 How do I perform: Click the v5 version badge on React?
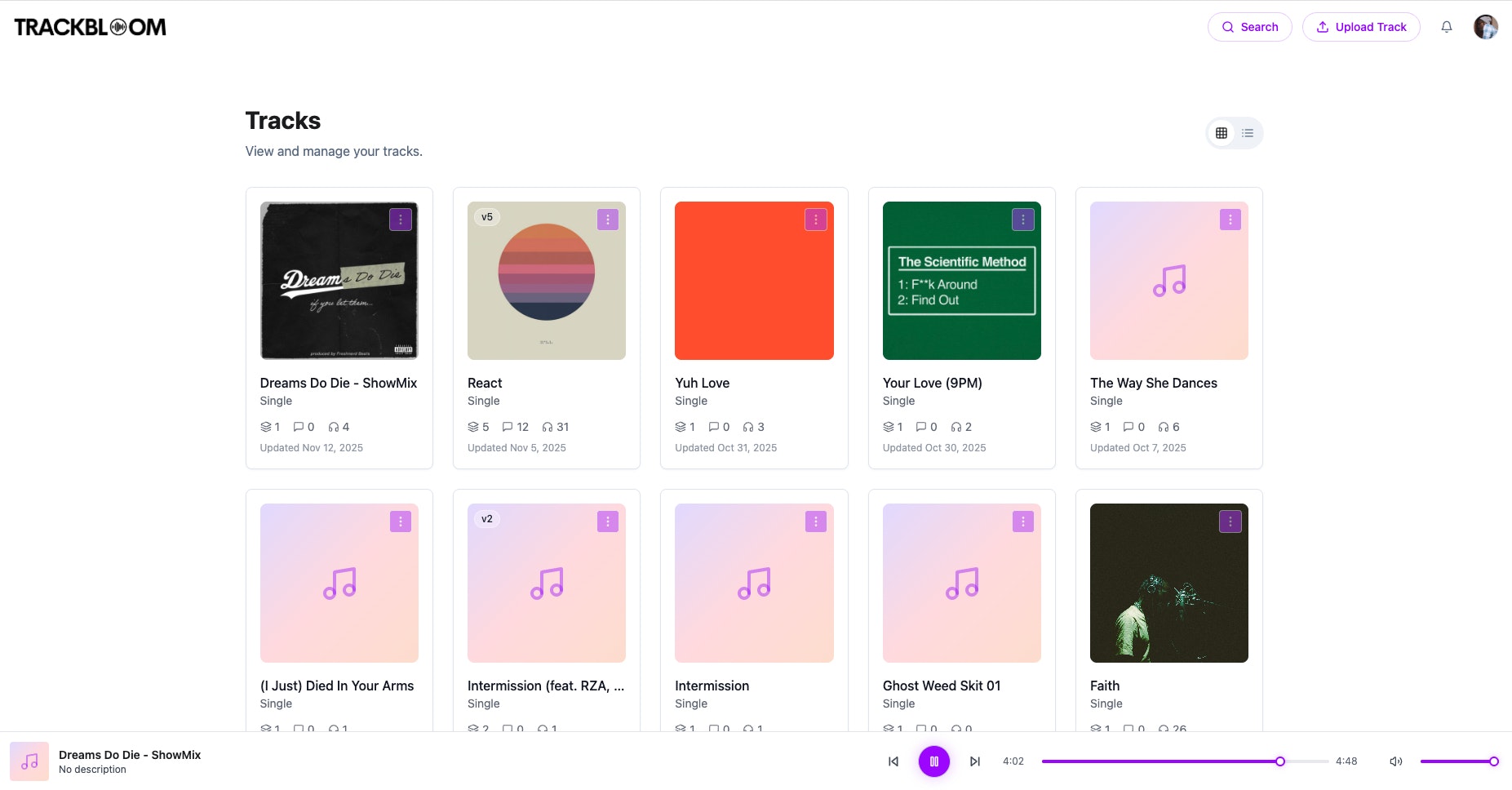pos(487,217)
